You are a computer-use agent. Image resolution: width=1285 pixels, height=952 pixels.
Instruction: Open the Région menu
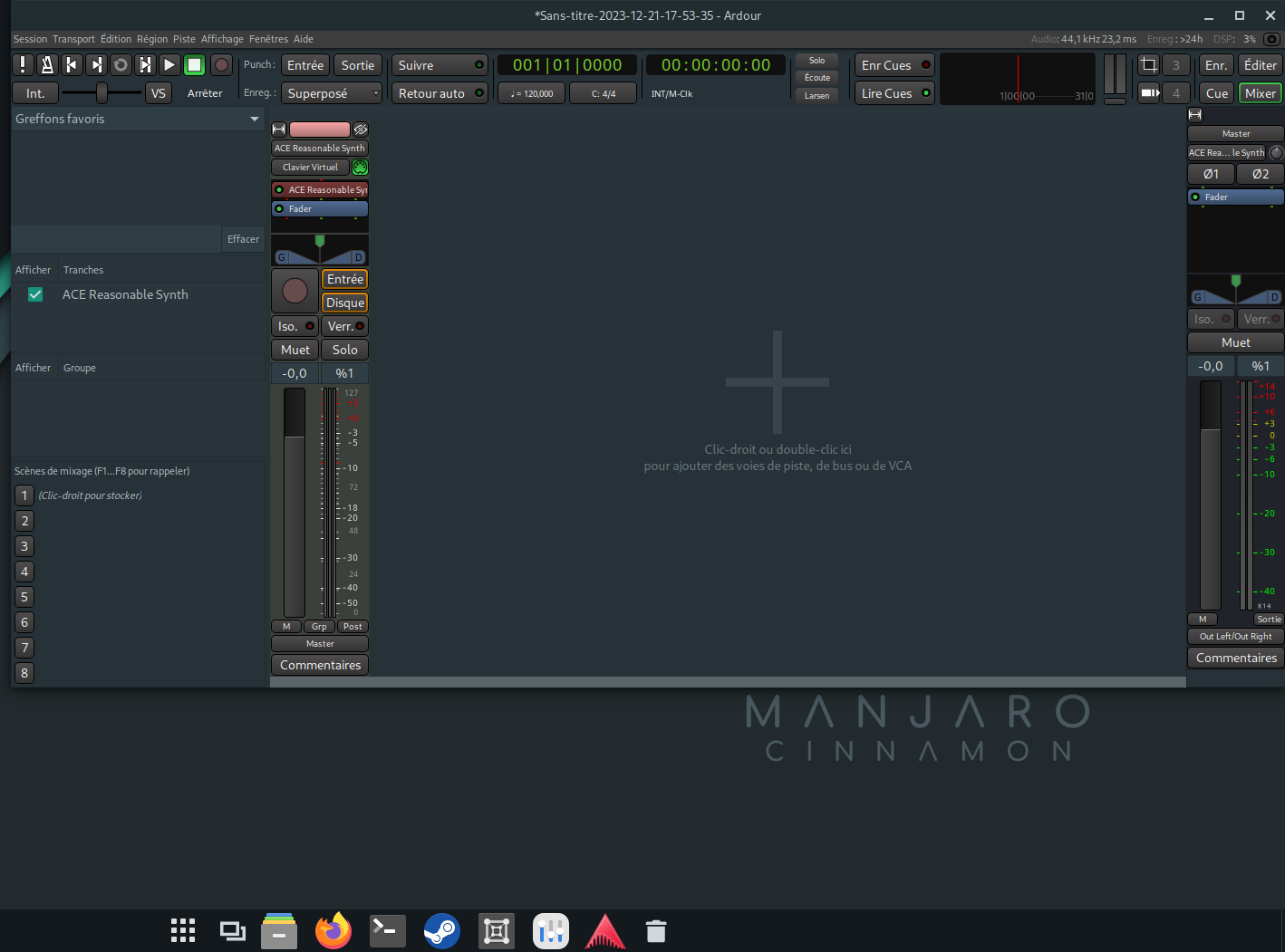point(152,39)
